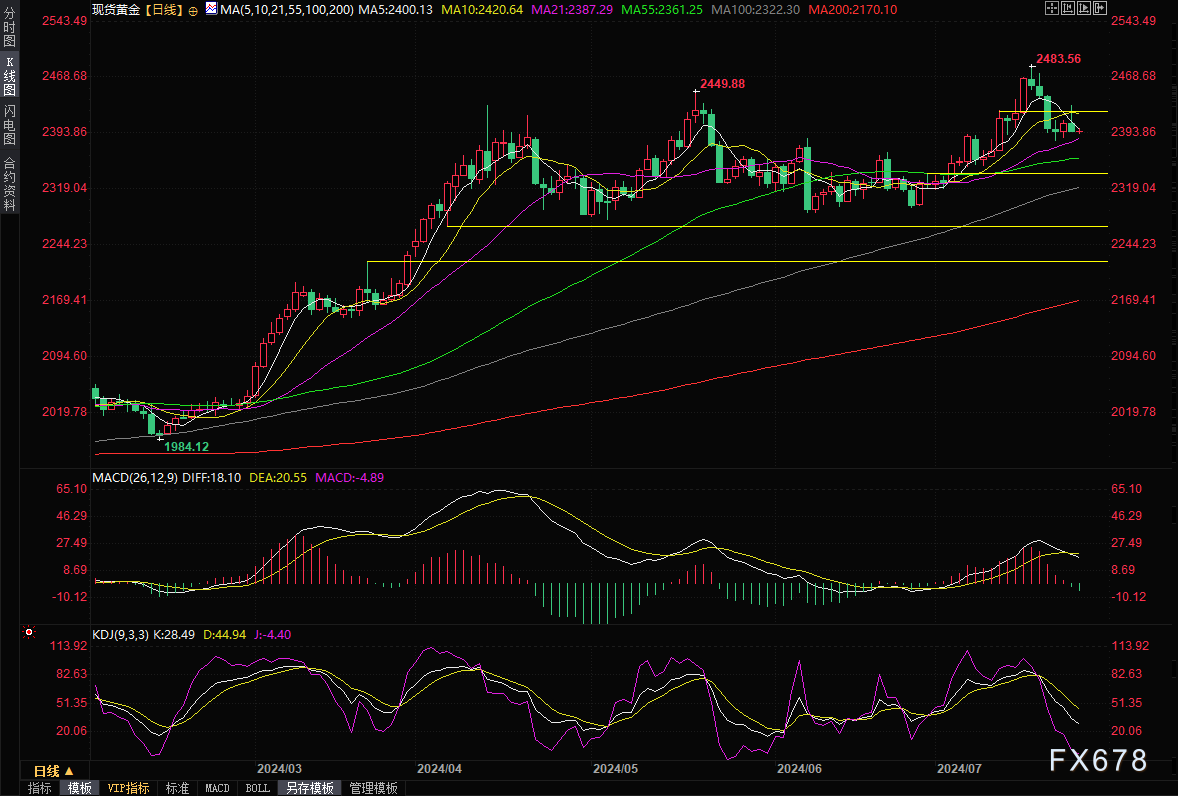
Task: Open 合约资料 from left sidebar
Action: click(10, 183)
